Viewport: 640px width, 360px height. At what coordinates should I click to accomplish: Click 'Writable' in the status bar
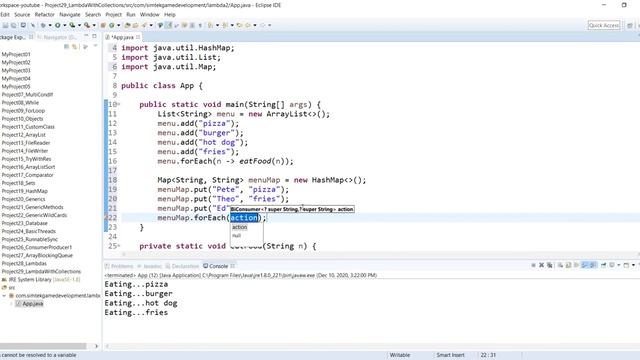[400, 355]
